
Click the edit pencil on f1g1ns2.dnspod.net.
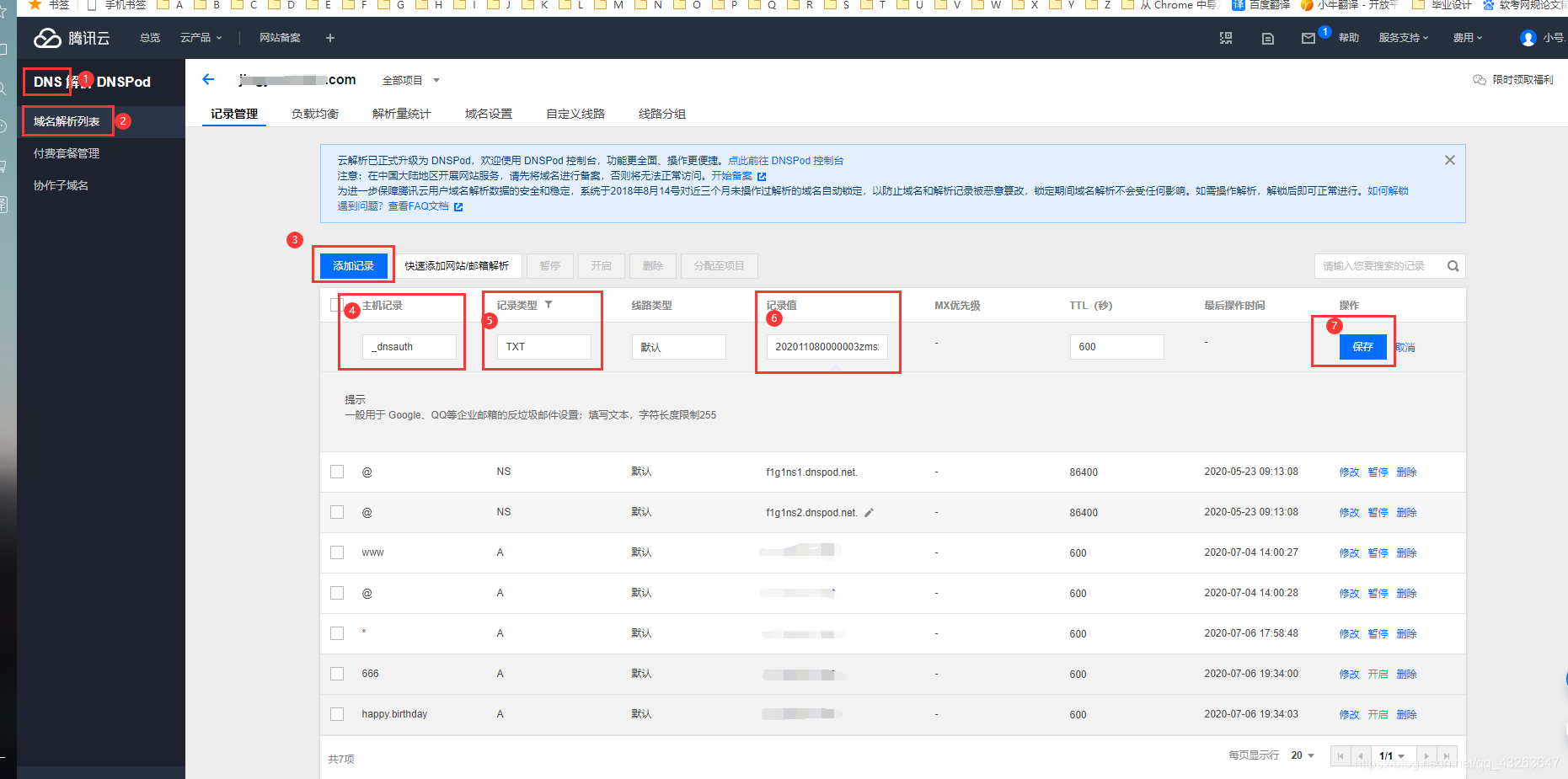(869, 512)
